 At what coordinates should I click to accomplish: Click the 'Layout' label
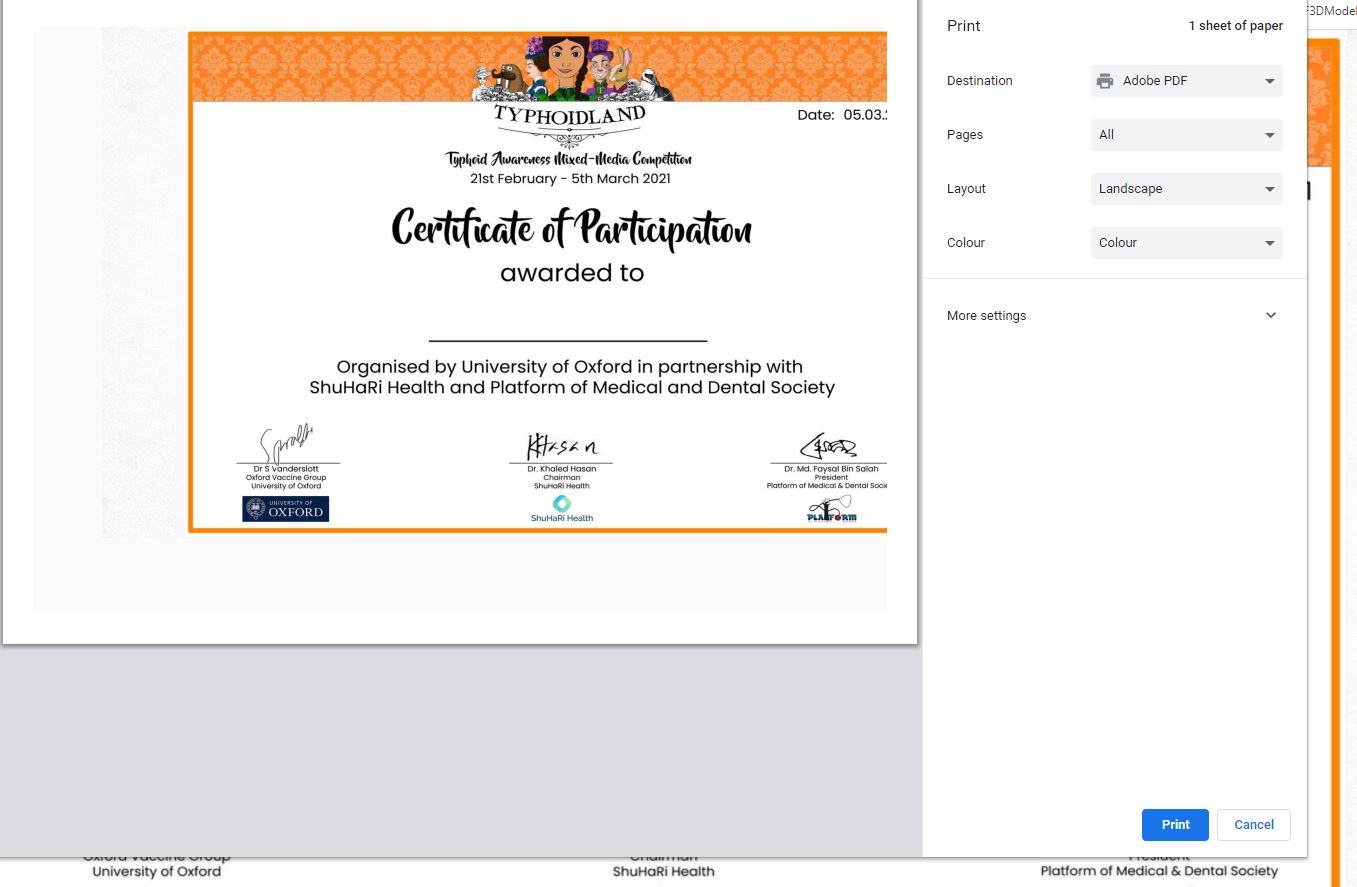(x=966, y=189)
